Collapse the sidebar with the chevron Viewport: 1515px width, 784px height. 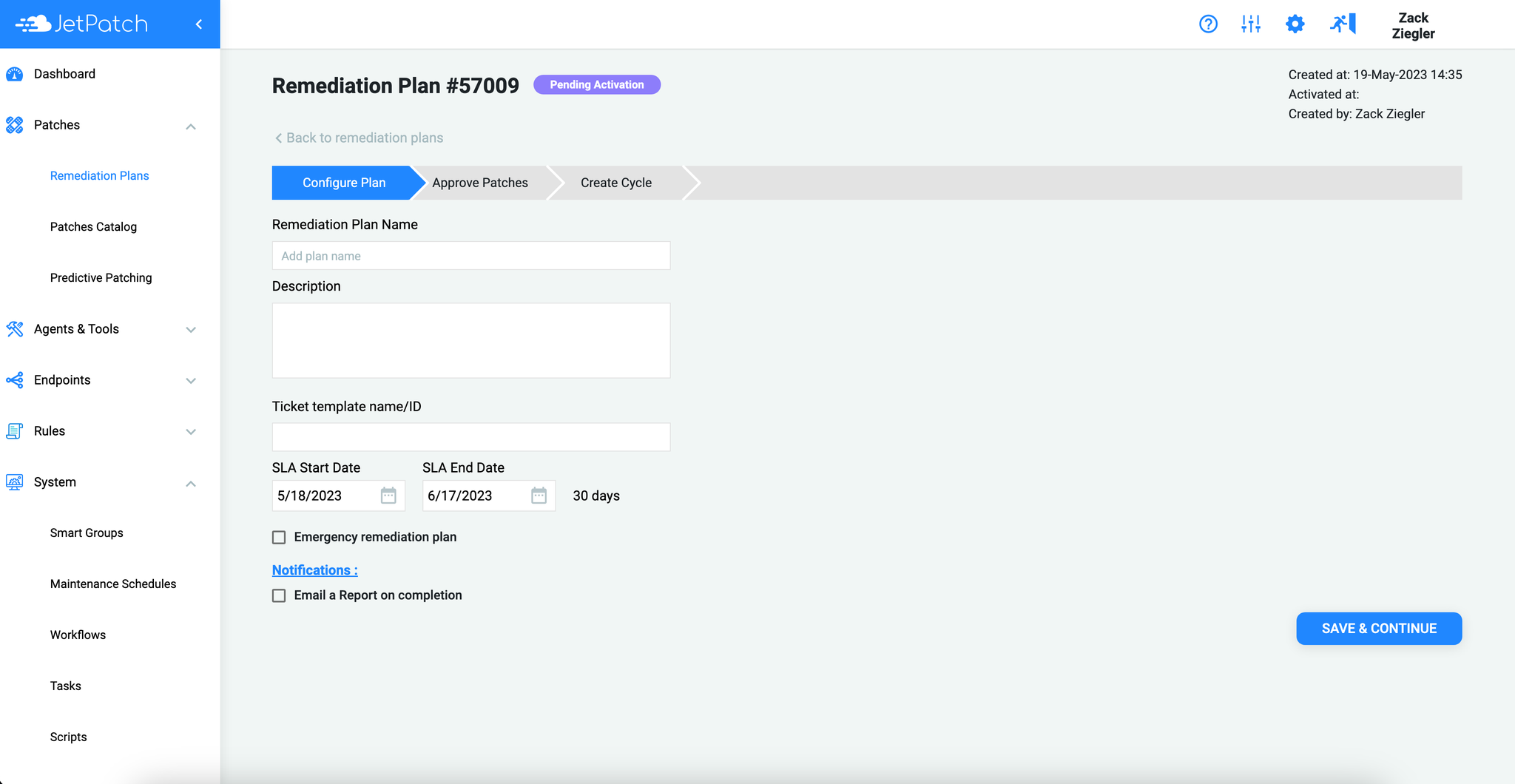pyautogui.click(x=198, y=24)
